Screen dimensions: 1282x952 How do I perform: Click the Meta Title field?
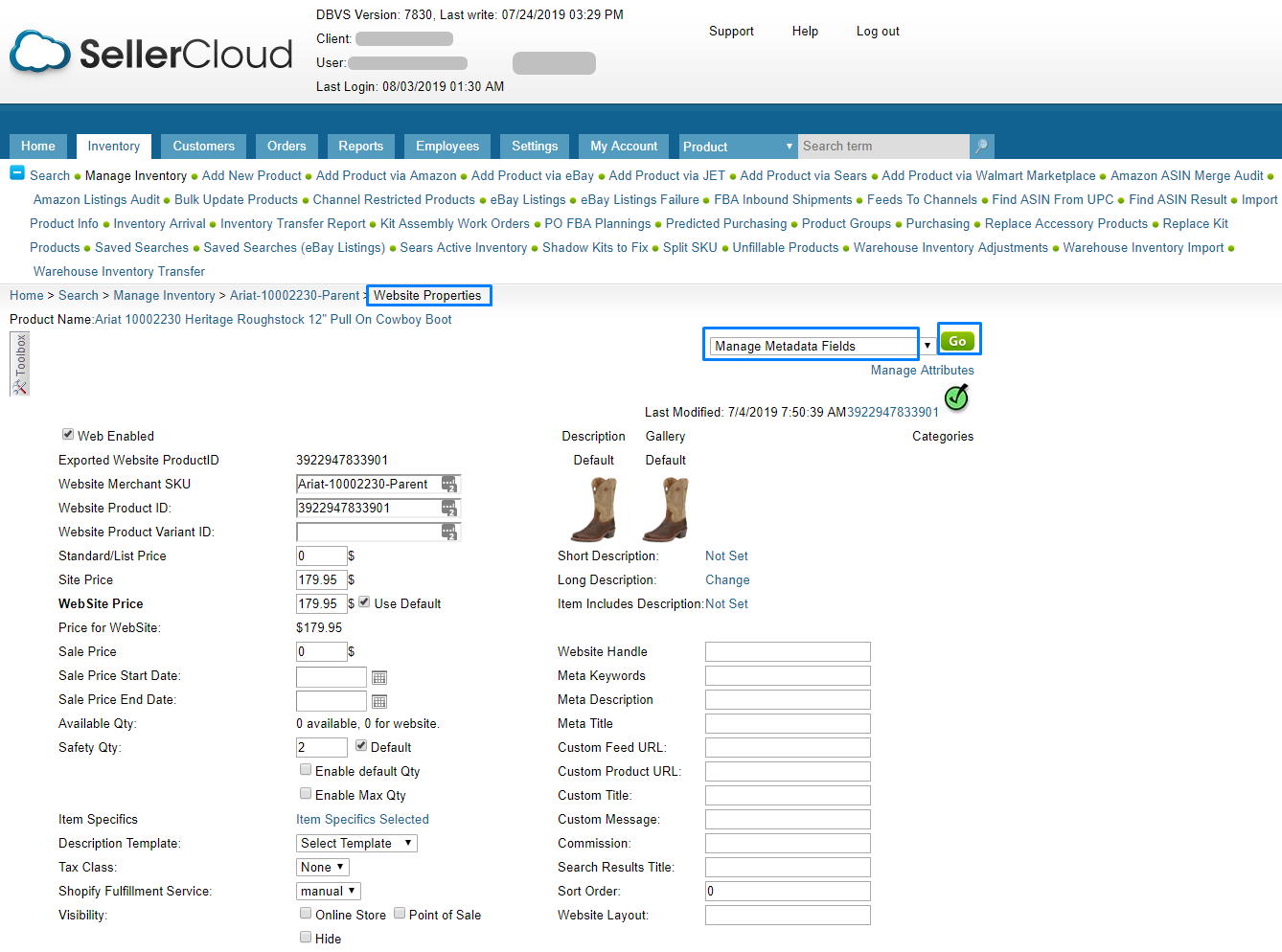(x=788, y=724)
